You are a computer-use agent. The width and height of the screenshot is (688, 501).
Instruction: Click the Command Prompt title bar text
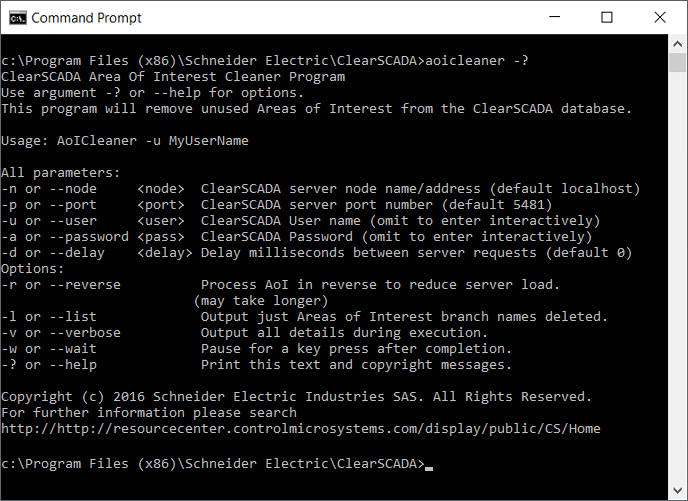pyautogui.click(x=87, y=18)
